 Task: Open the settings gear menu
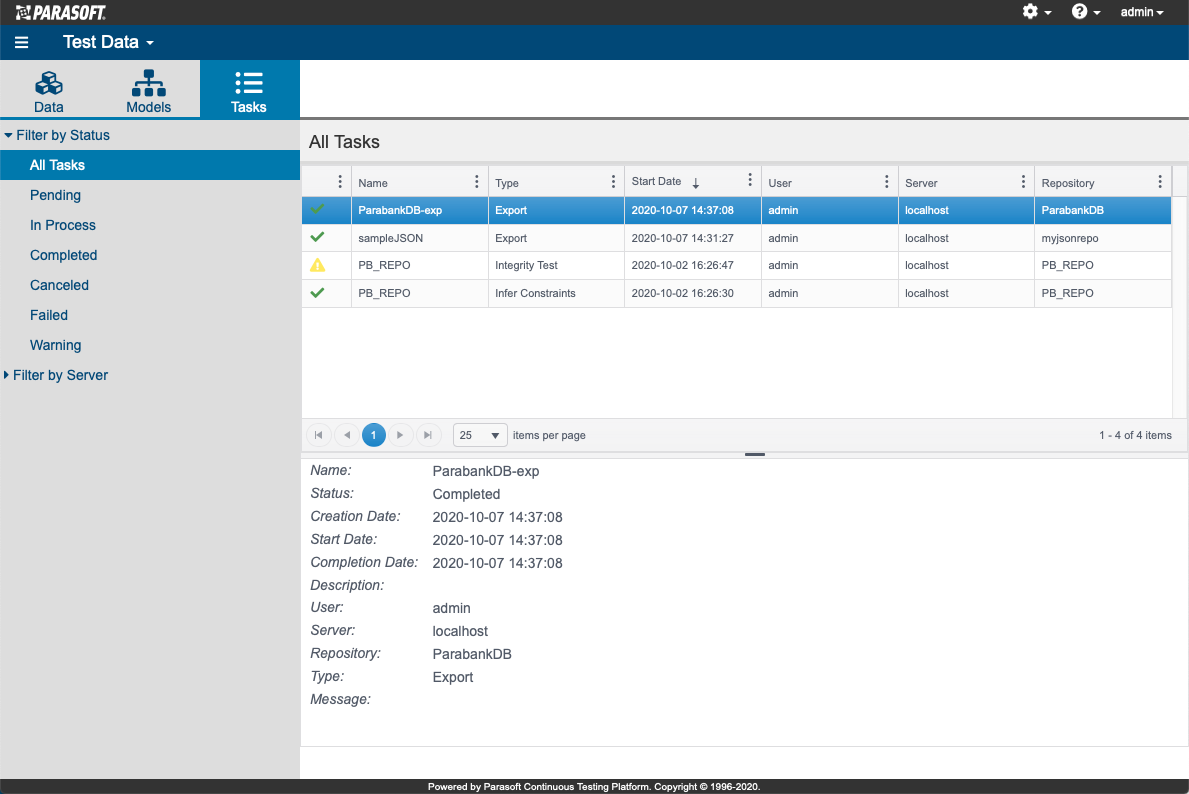click(1037, 11)
